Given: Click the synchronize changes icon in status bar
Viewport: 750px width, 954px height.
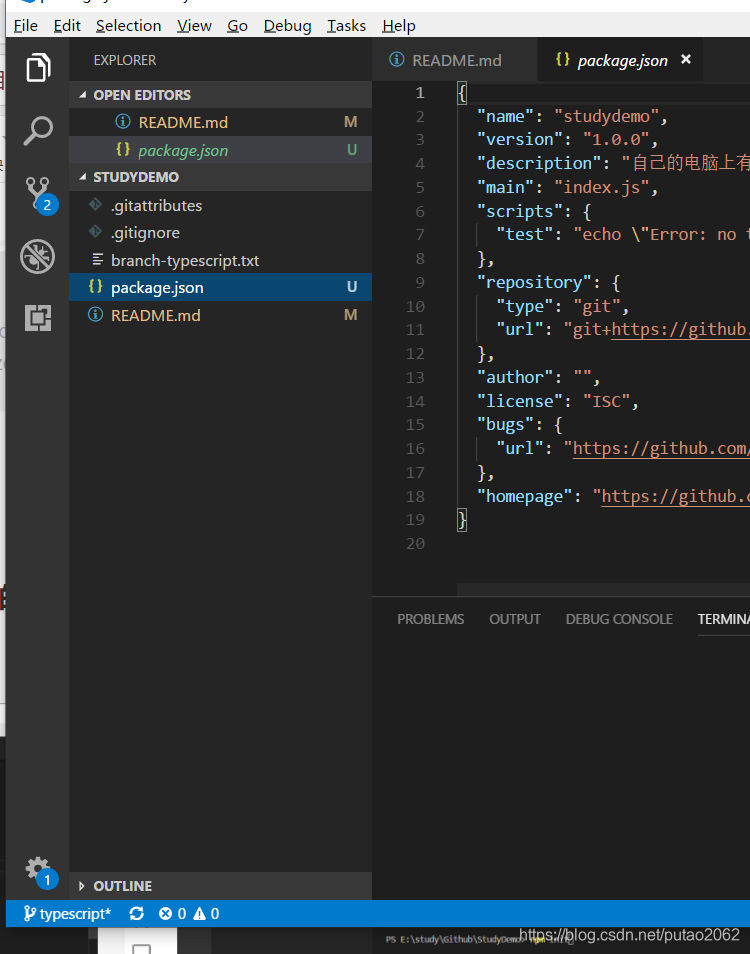Looking at the screenshot, I should (137, 913).
